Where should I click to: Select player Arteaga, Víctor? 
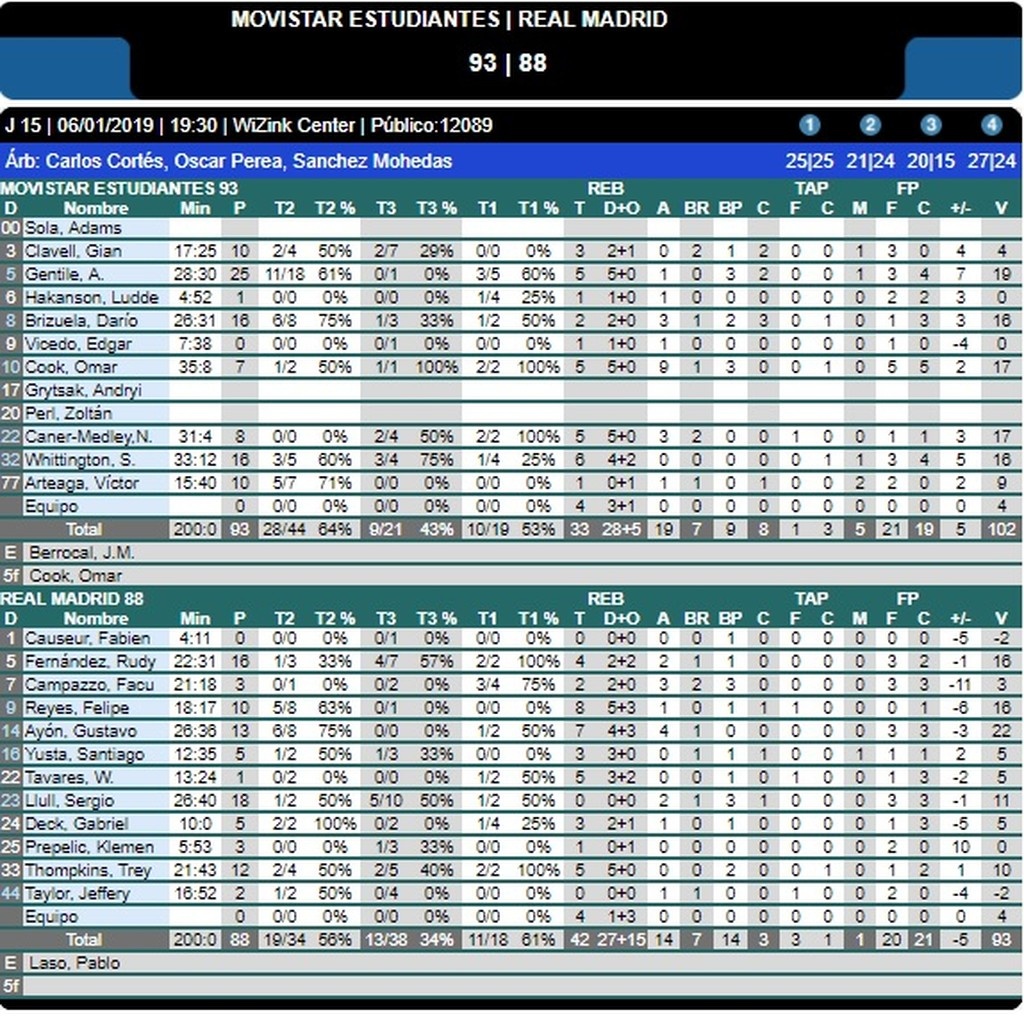point(82,483)
